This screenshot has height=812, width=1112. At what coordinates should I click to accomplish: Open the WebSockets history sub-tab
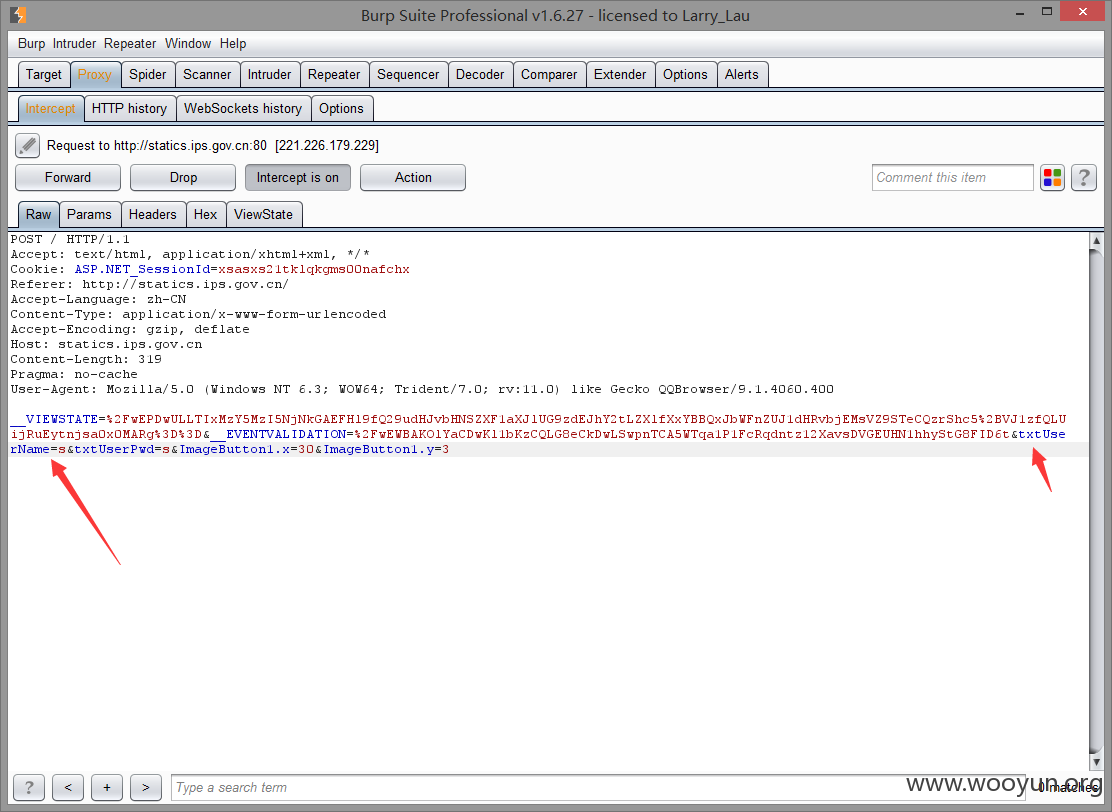tap(243, 109)
